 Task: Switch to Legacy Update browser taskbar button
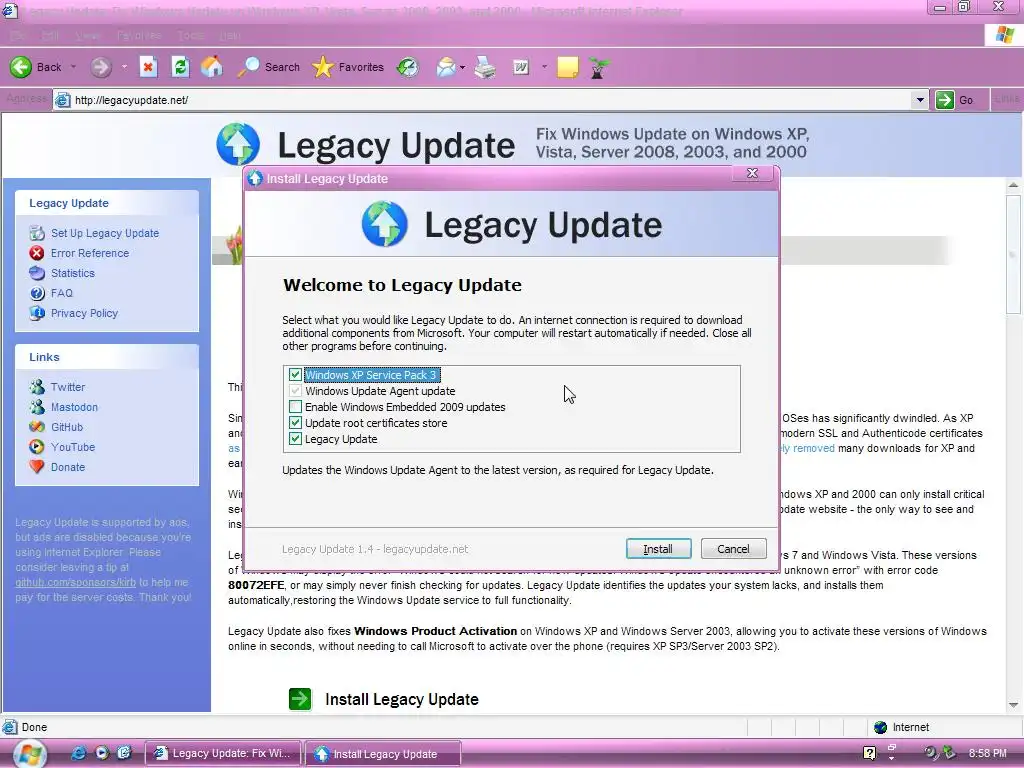click(x=222, y=753)
